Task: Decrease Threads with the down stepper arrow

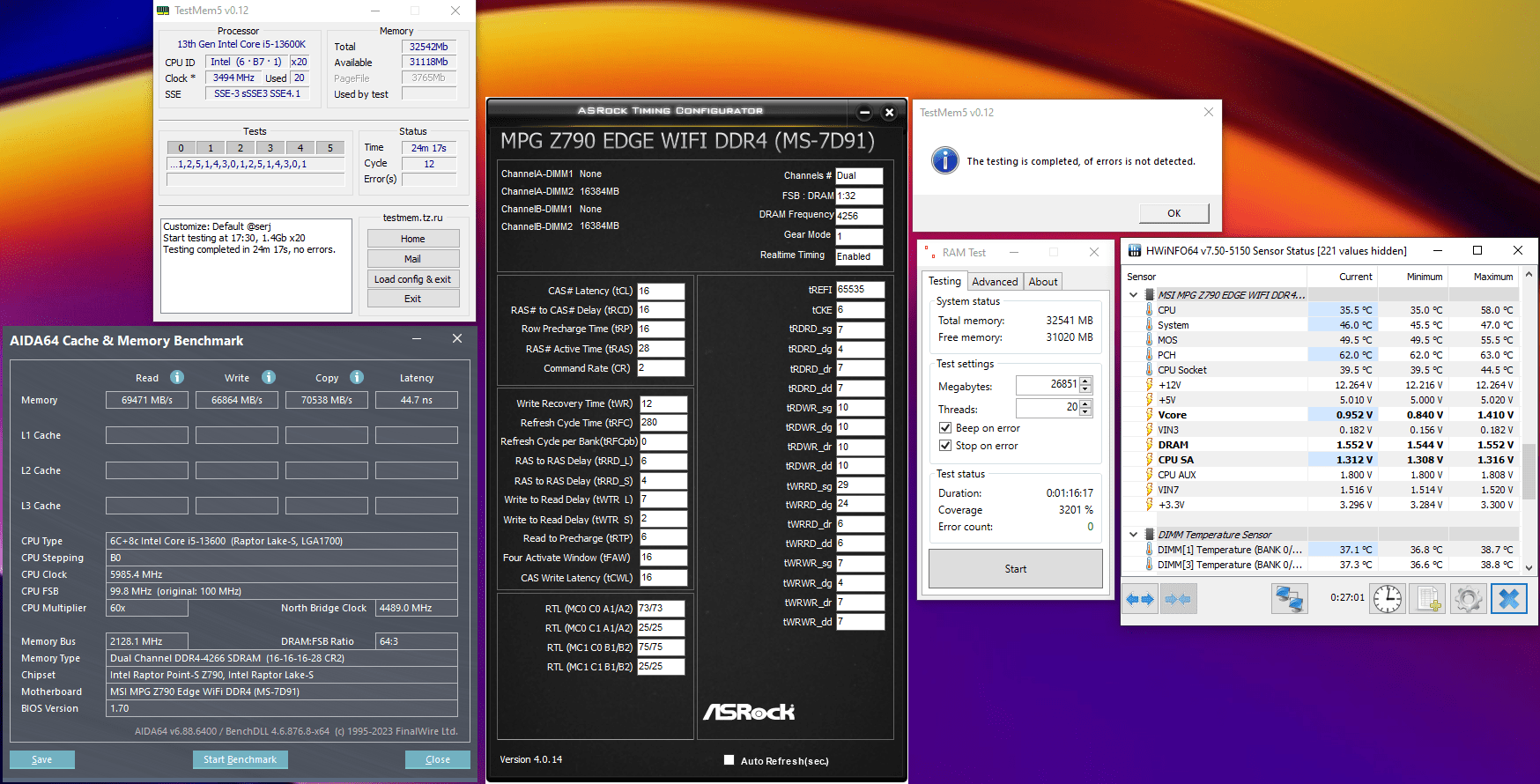Action: (x=1085, y=412)
